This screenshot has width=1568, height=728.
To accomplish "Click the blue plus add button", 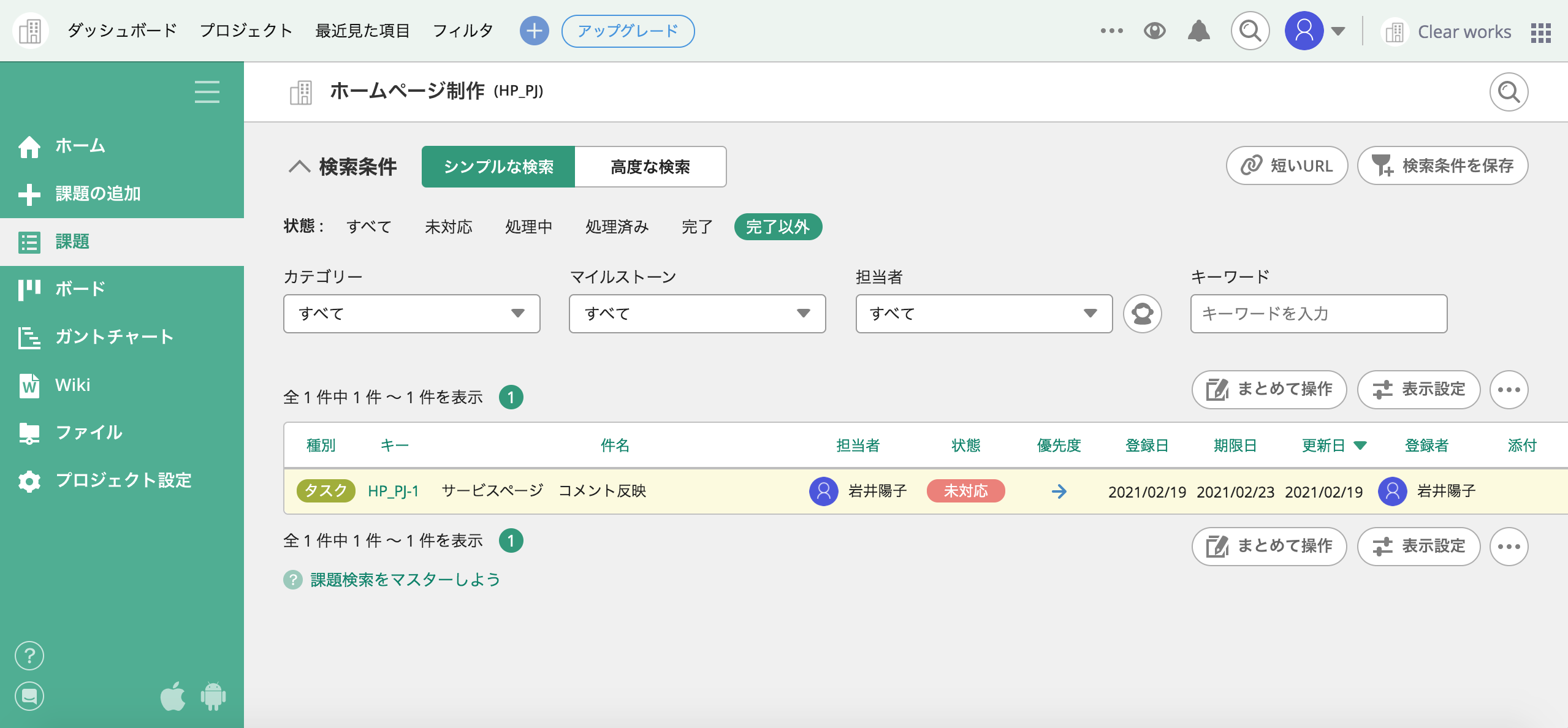I will [x=534, y=31].
